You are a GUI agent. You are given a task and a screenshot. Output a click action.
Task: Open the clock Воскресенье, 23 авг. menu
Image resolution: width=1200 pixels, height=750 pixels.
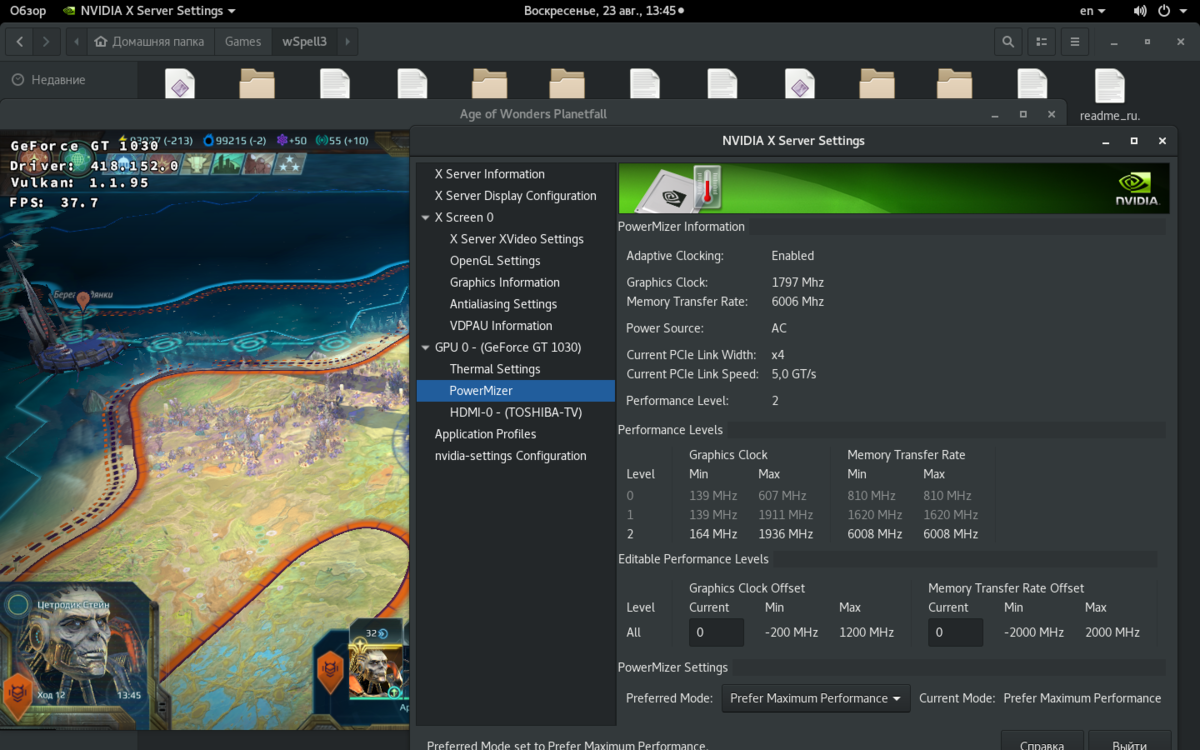[x=603, y=11]
